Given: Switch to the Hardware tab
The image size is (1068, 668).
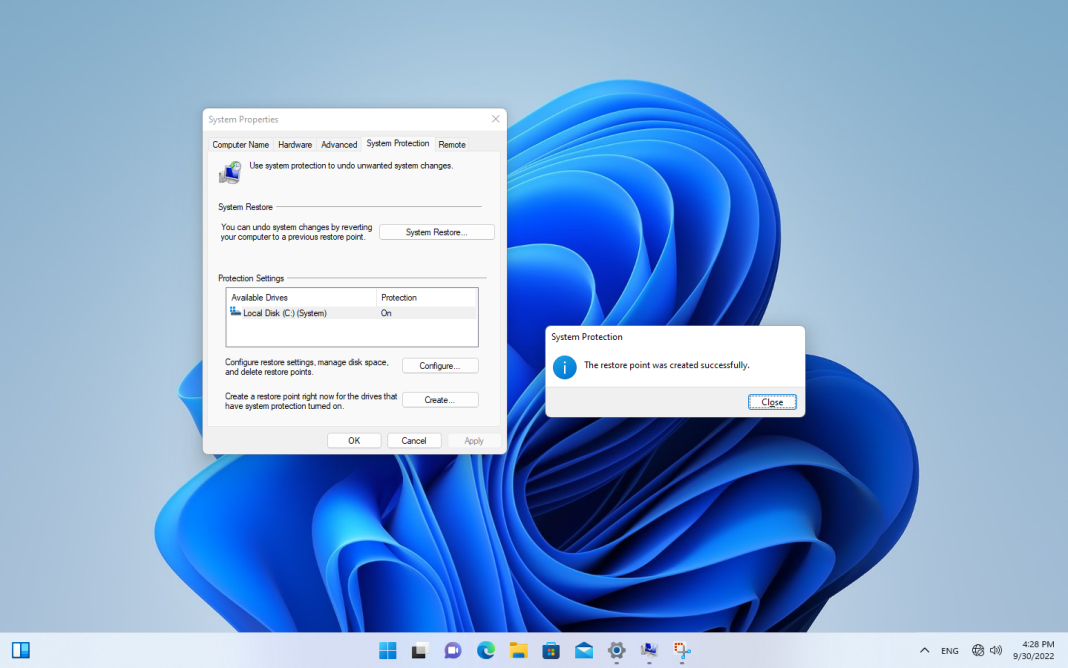Looking at the screenshot, I should (x=294, y=144).
